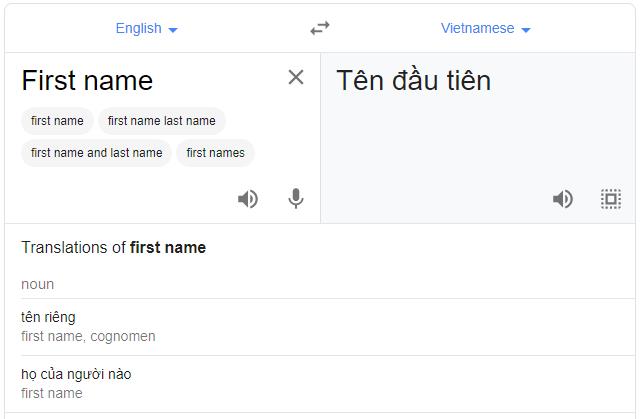
Task: Clear the source text with X
Action: [x=296, y=77]
